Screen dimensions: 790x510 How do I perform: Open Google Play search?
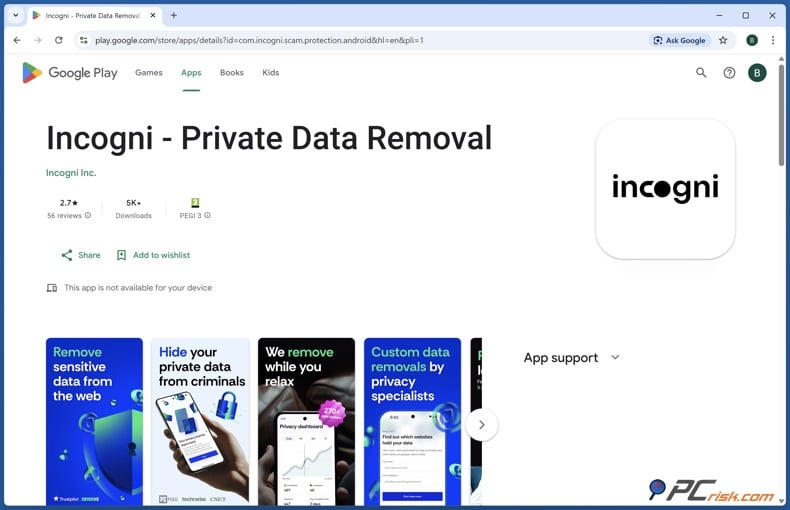tap(701, 73)
